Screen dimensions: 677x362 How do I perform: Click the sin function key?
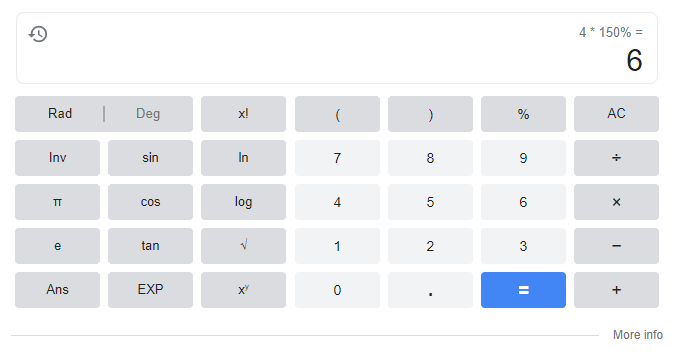pos(150,158)
